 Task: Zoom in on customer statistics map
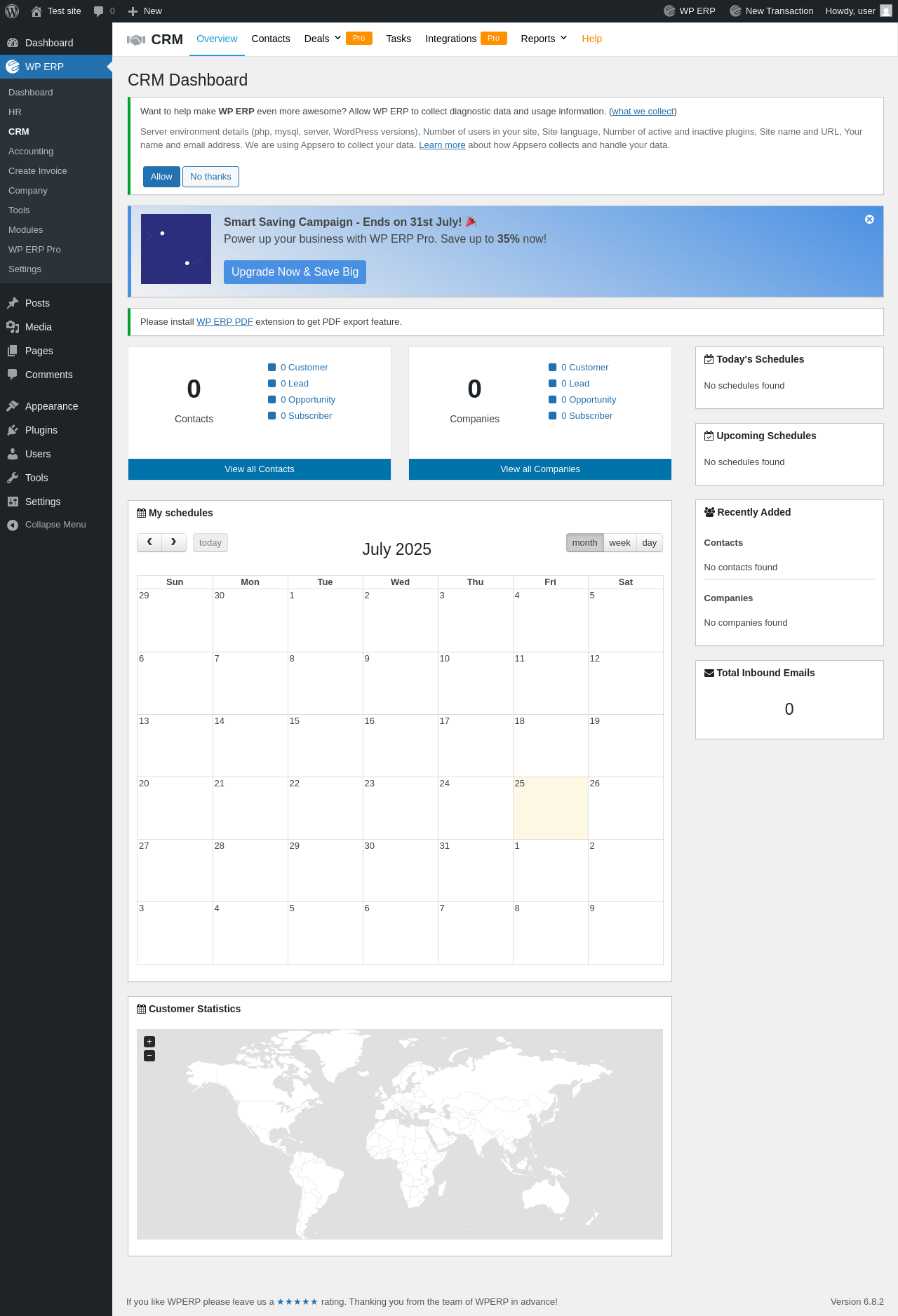click(149, 1042)
